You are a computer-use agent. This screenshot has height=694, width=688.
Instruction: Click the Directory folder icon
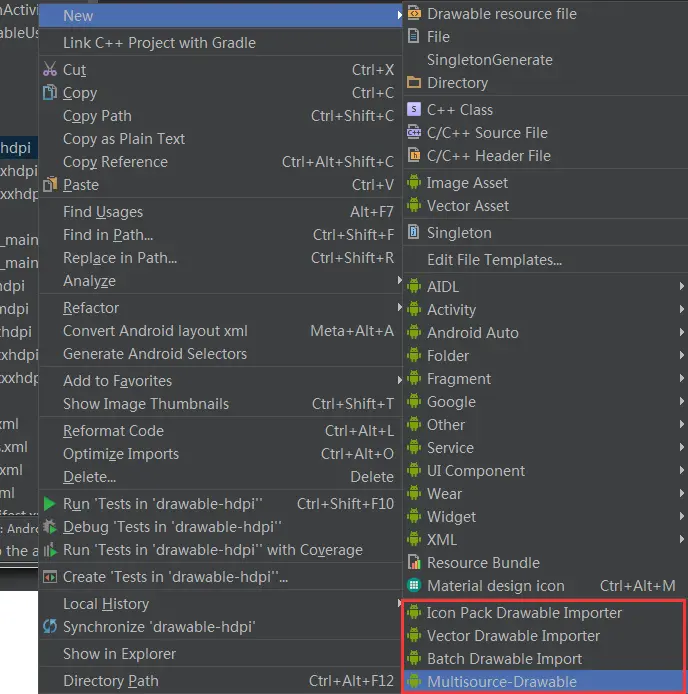click(414, 82)
